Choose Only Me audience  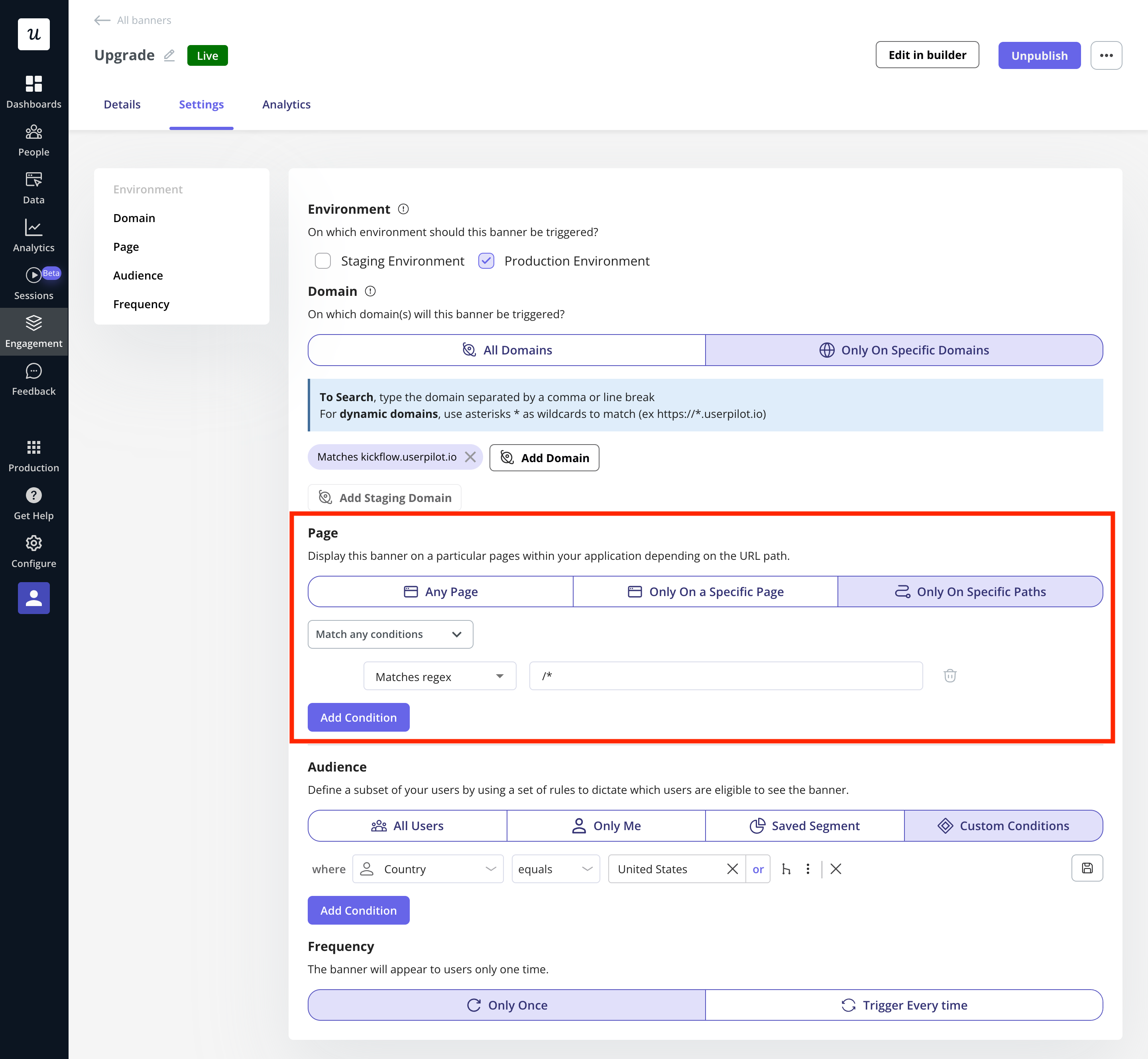[606, 826]
